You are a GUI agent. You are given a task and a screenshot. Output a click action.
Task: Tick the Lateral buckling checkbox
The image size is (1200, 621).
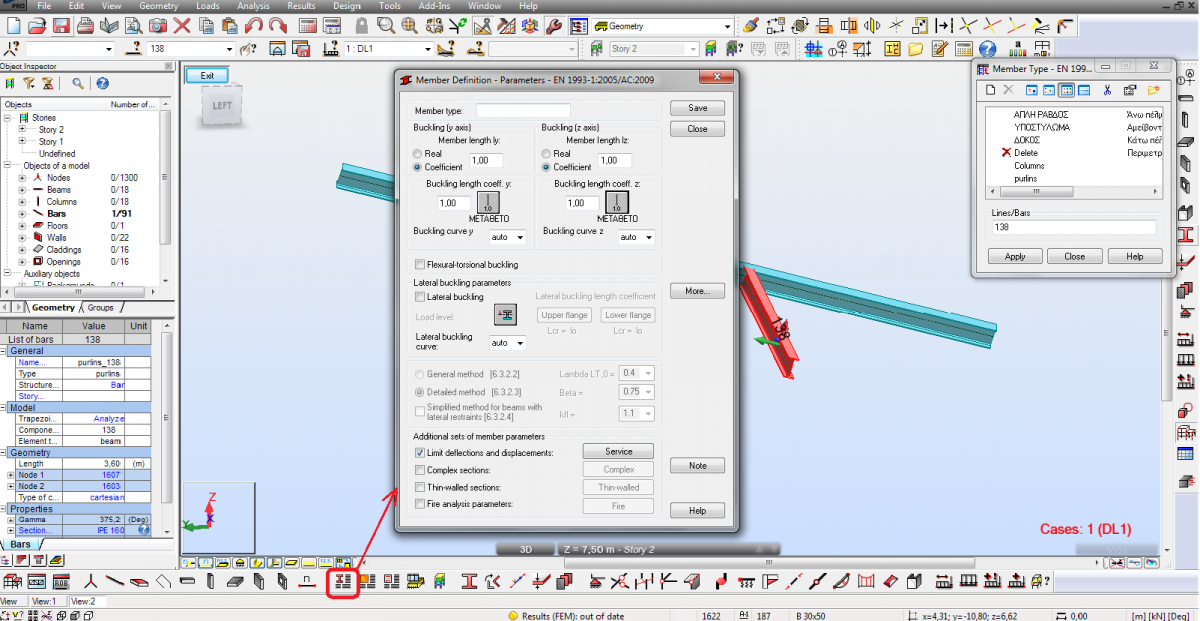pyautogui.click(x=420, y=297)
